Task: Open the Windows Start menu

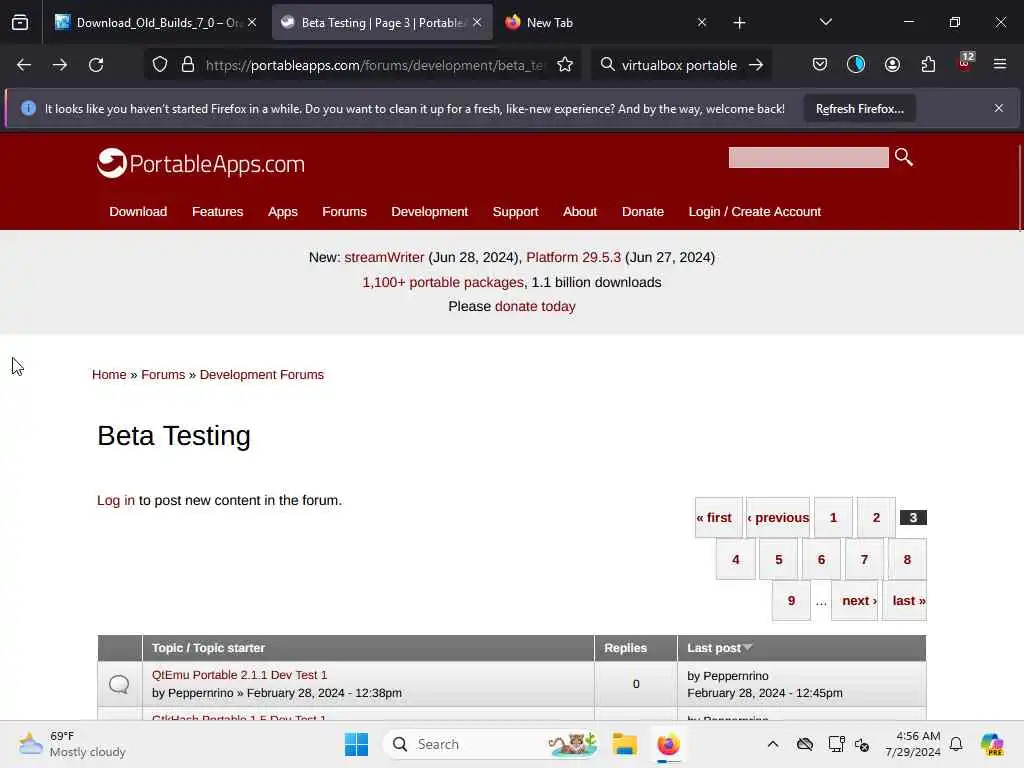Action: [356, 744]
